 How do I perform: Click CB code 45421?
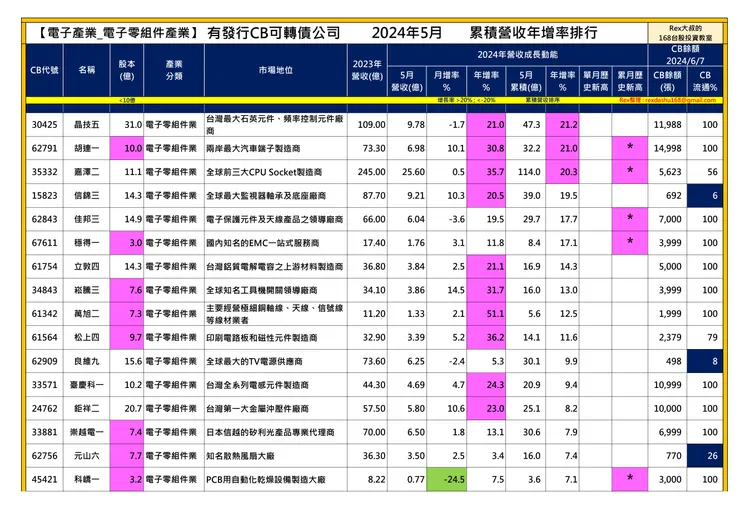(x=44, y=479)
